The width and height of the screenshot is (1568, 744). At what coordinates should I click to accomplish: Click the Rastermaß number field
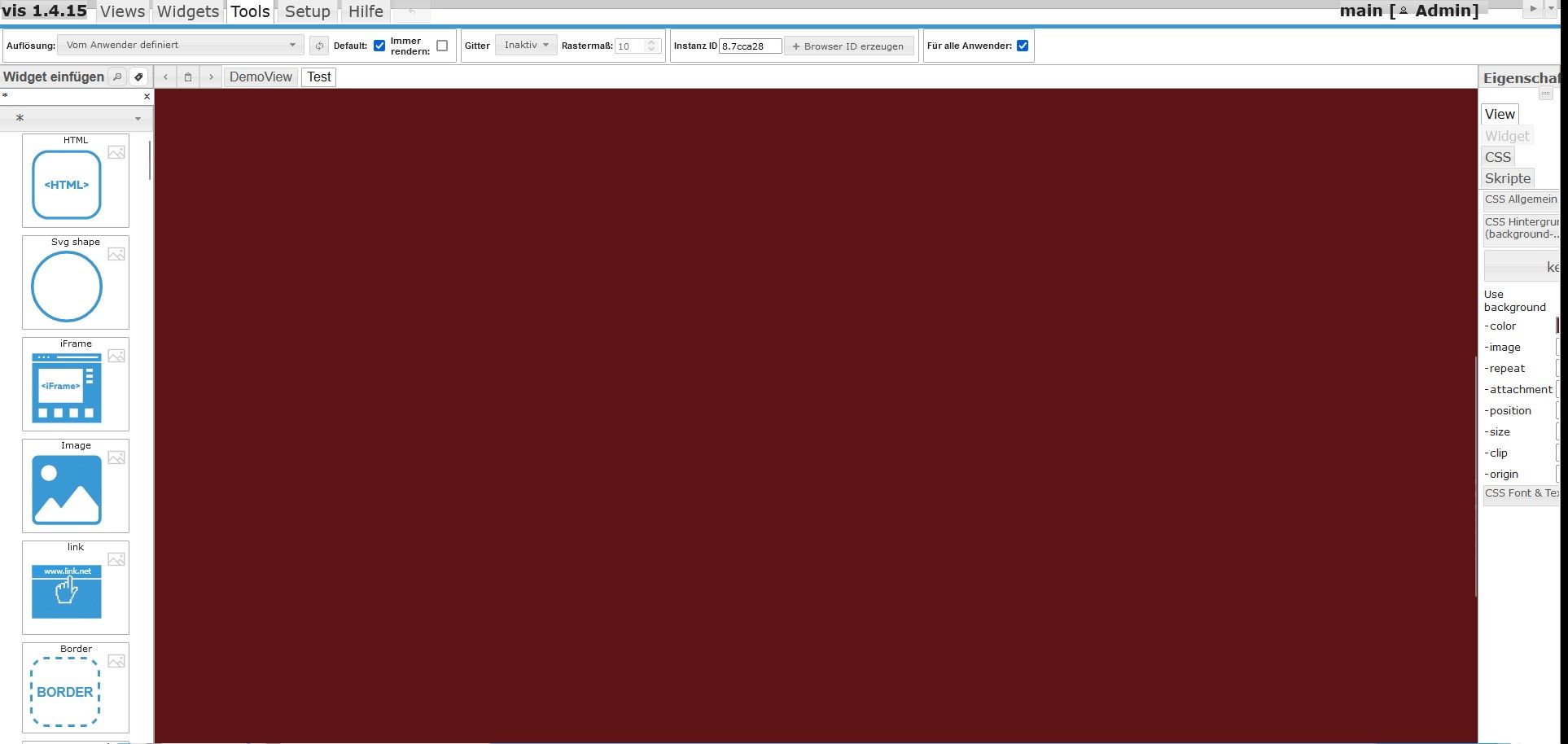630,46
